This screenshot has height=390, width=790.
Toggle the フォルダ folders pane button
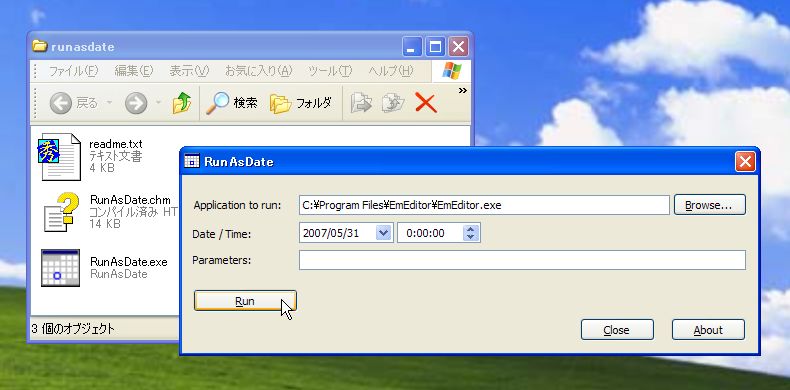pyautogui.click(x=301, y=103)
